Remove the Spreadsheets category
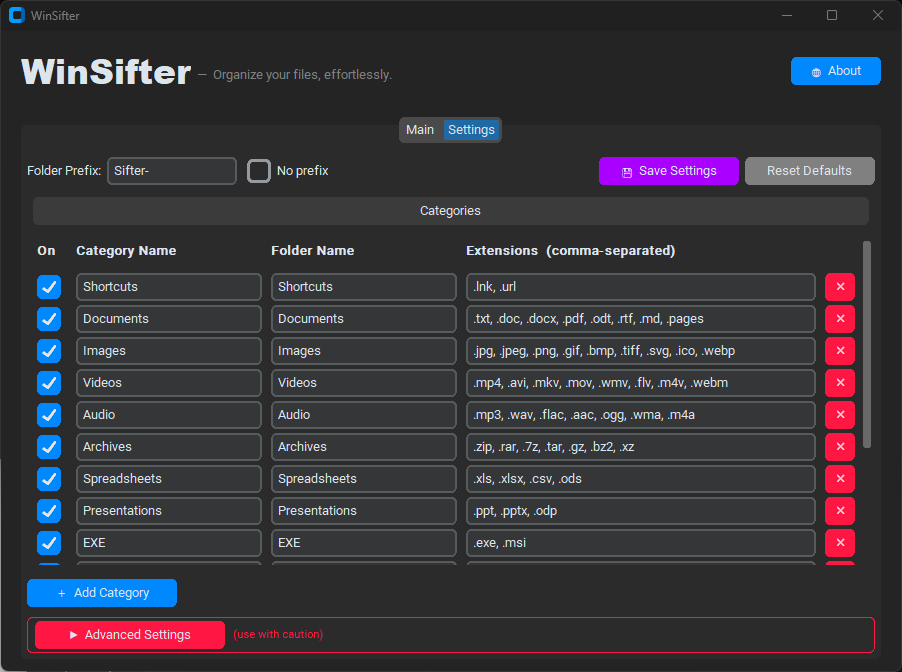The width and height of the screenshot is (902, 672). (x=840, y=479)
